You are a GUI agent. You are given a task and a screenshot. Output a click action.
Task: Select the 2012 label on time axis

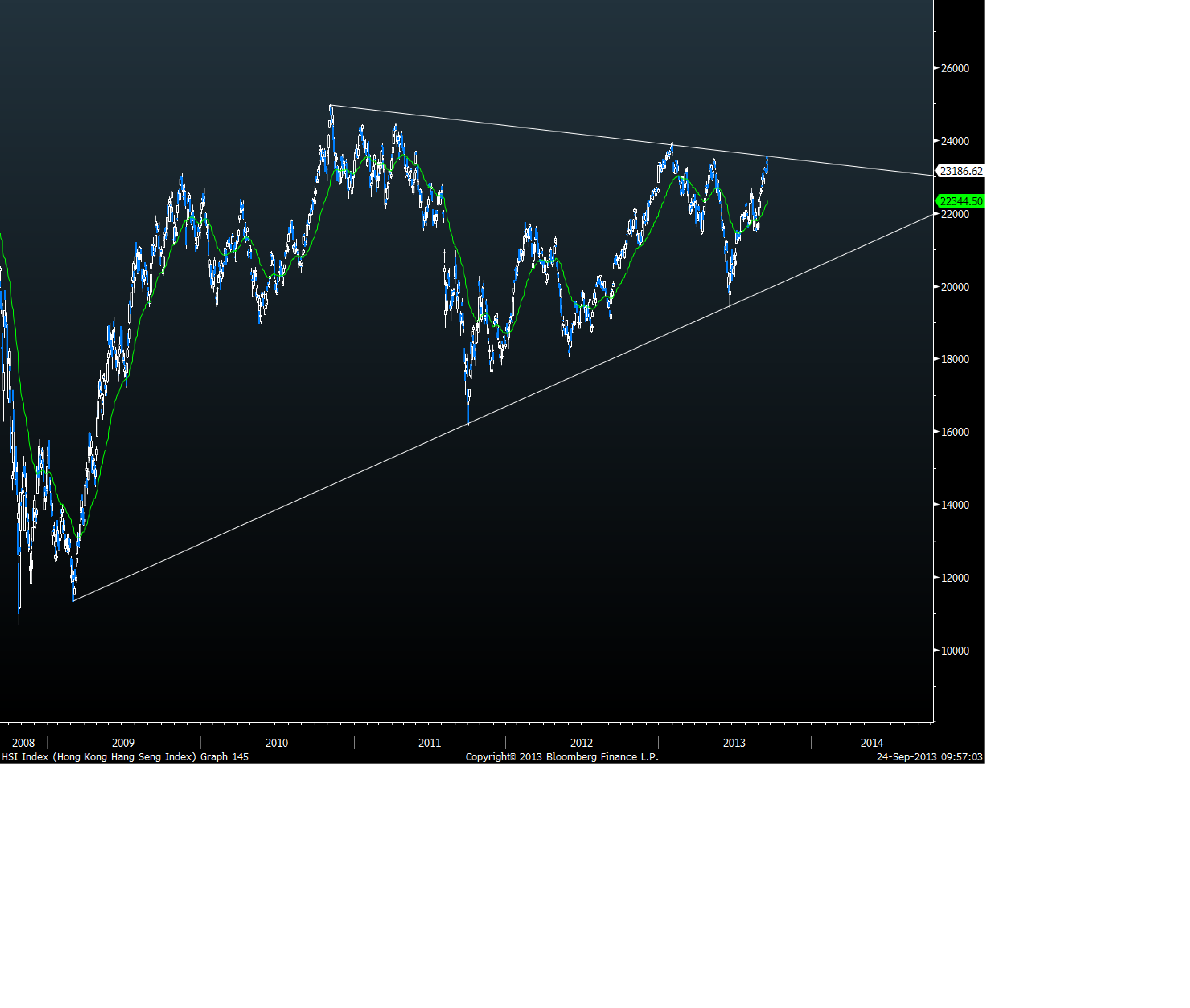(x=582, y=743)
